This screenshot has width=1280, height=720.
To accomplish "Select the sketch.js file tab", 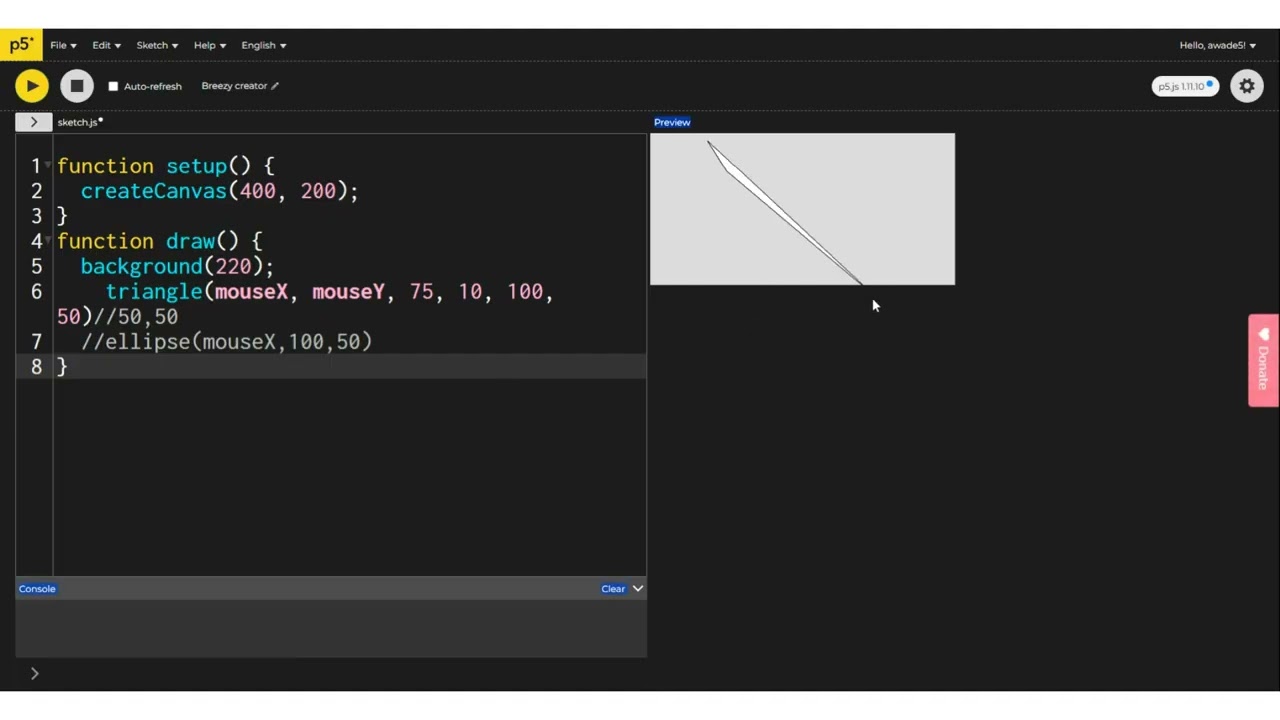I will [80, 122].
